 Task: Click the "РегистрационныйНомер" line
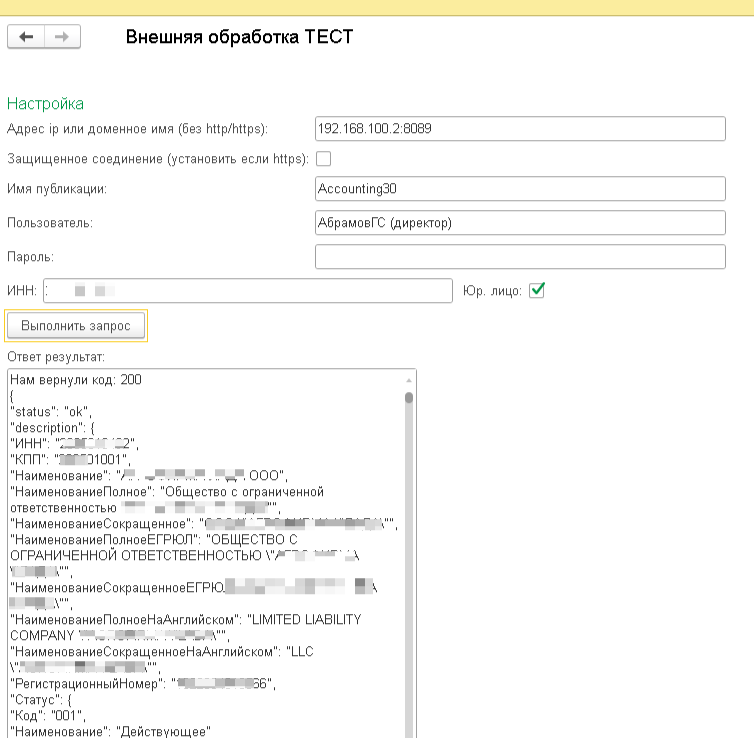[x=143, y=684]
